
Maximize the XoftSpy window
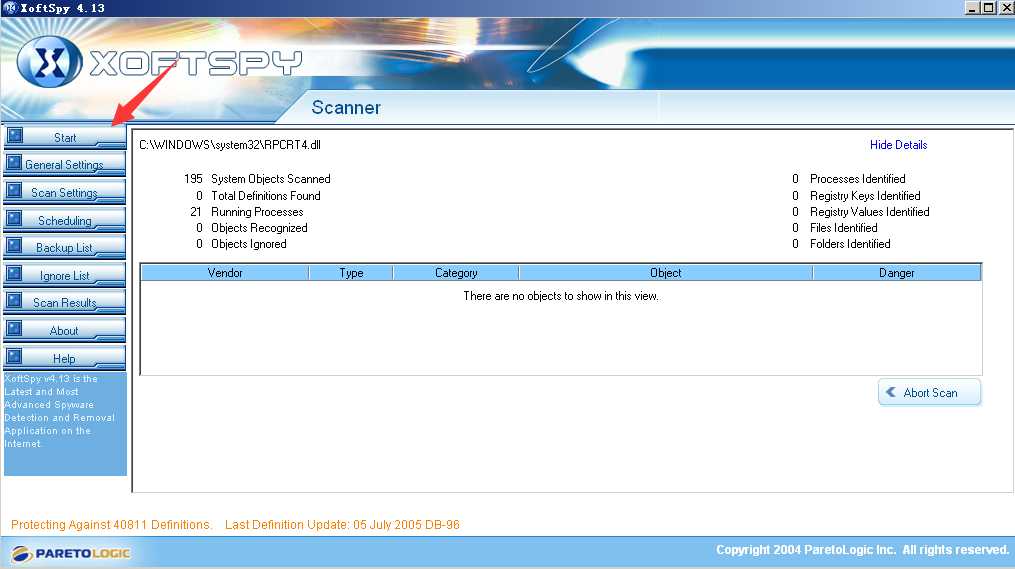988,8
